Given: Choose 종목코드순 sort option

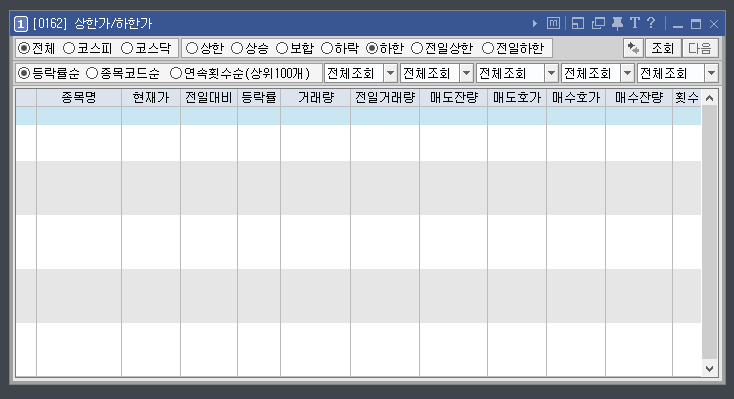Looking at the screenshot, I should 92,73.
